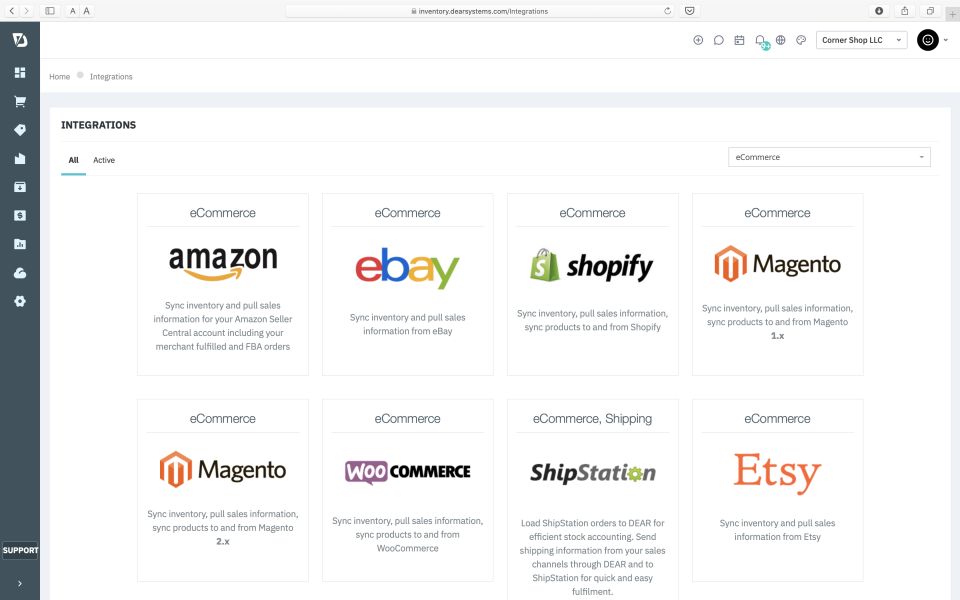Open the reports chart icon in the sidebar
The image size is (960, 600).
[x=20, y=244]
